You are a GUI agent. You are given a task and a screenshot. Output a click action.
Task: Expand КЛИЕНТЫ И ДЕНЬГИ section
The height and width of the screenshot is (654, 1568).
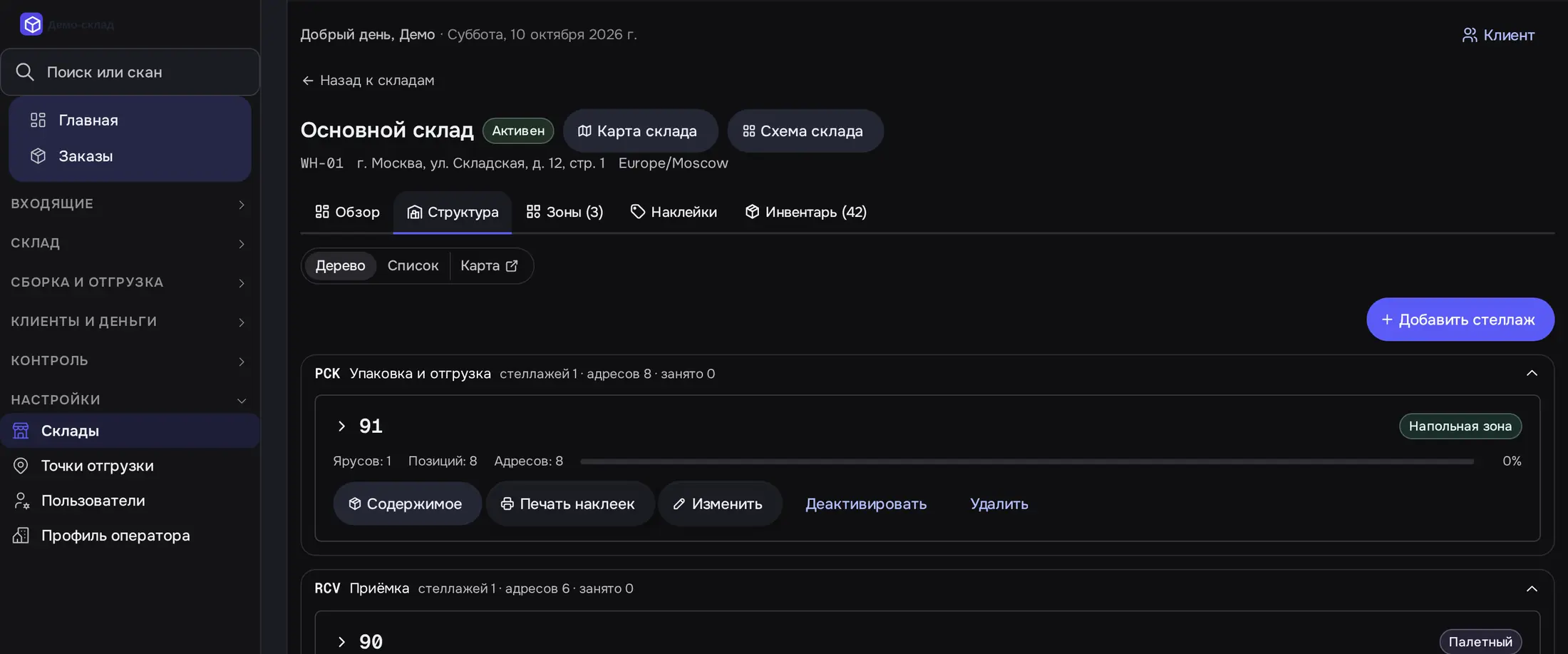[x=130, y=322]
